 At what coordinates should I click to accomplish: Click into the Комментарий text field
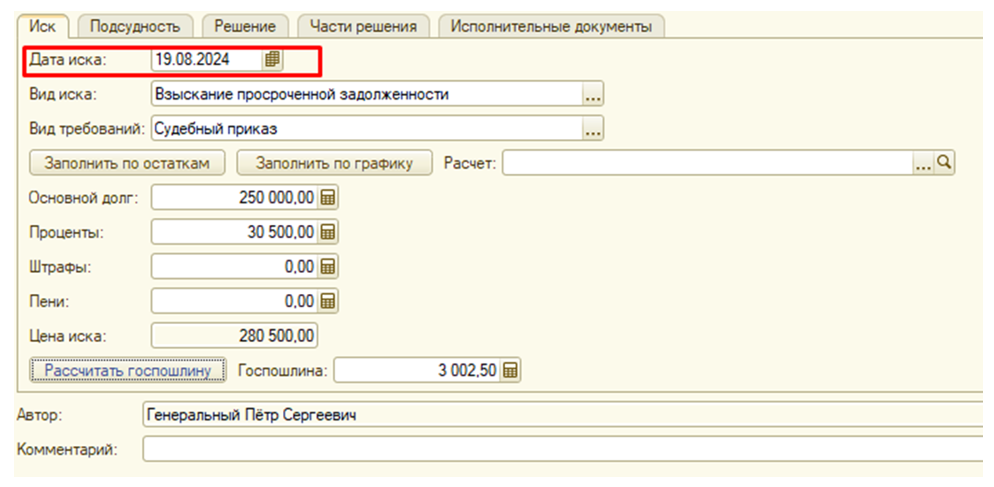[x=560, y=450]
